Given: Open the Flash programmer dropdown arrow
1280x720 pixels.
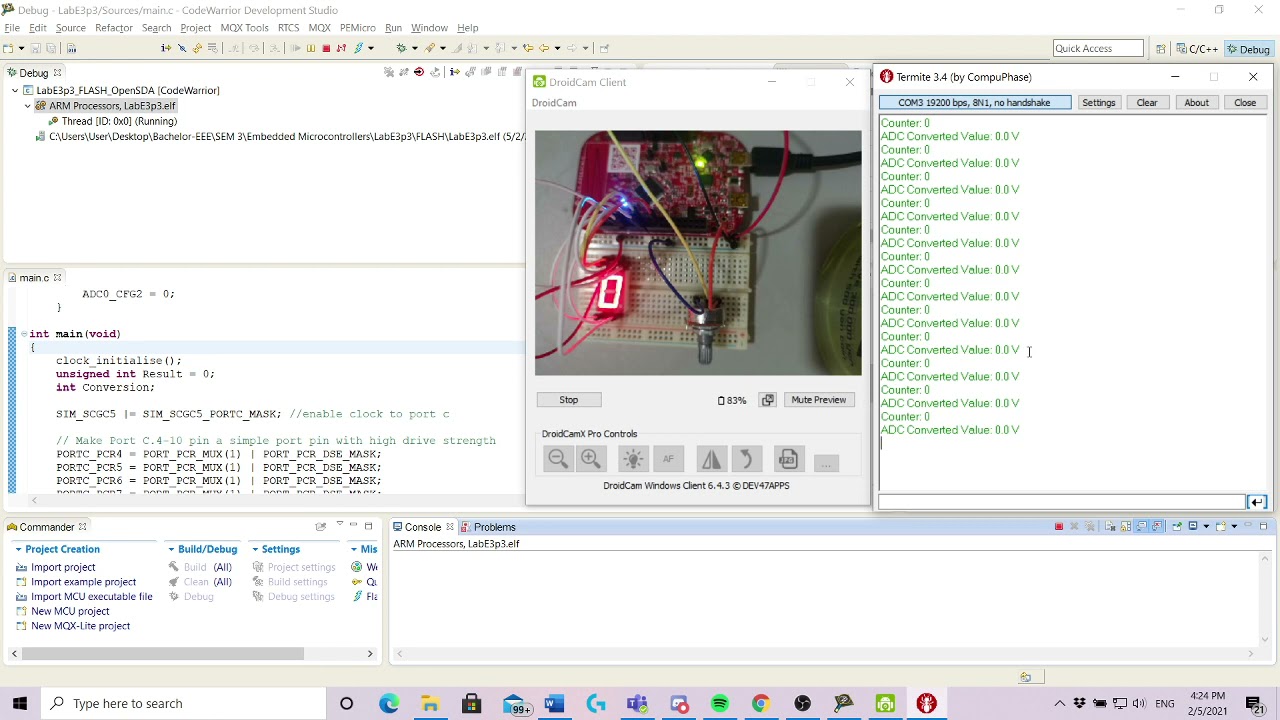Looking at the screenshot, I should click(x=371, y=48).
